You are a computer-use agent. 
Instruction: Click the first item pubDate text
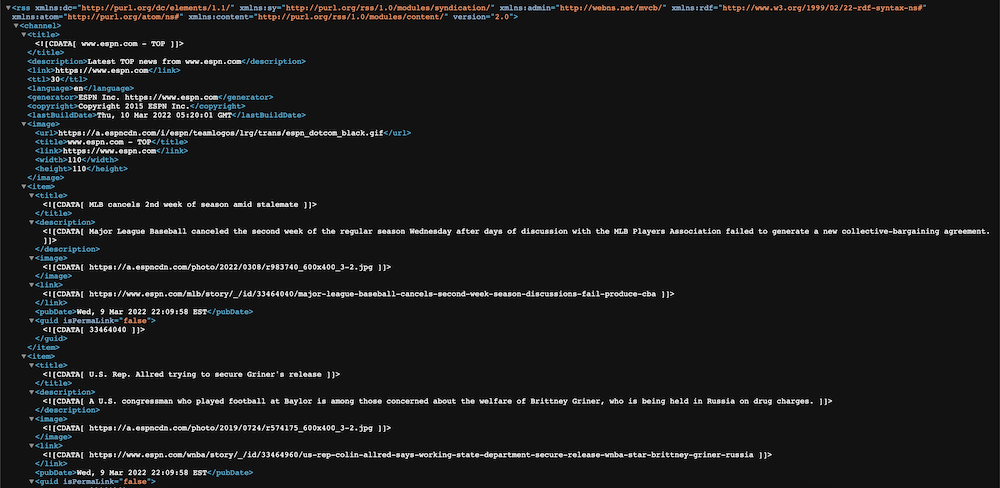click(141, 311)
